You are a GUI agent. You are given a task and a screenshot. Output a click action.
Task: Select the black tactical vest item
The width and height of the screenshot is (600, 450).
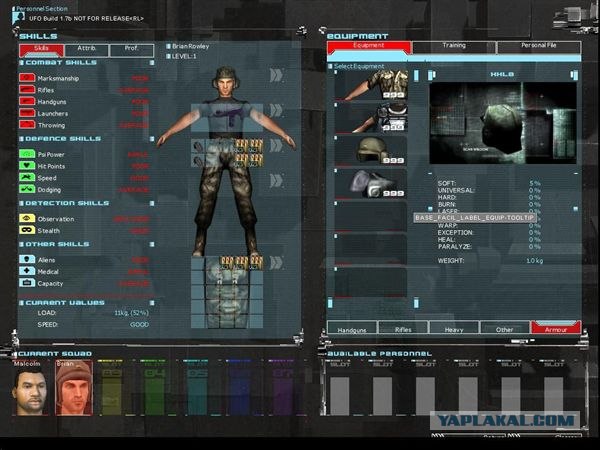pos(371,118)
